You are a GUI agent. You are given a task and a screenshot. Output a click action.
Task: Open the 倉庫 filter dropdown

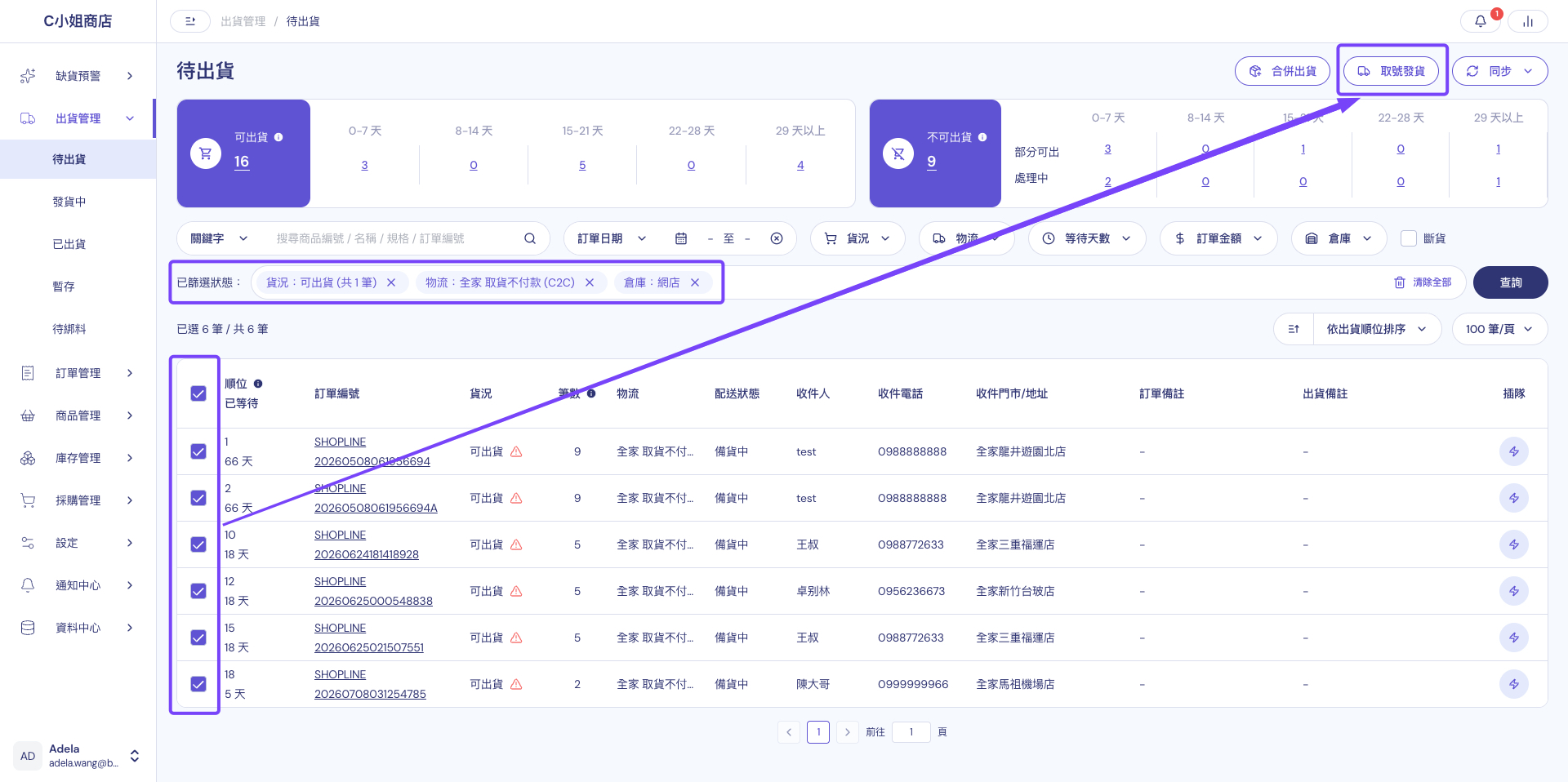coord(1339,238)
